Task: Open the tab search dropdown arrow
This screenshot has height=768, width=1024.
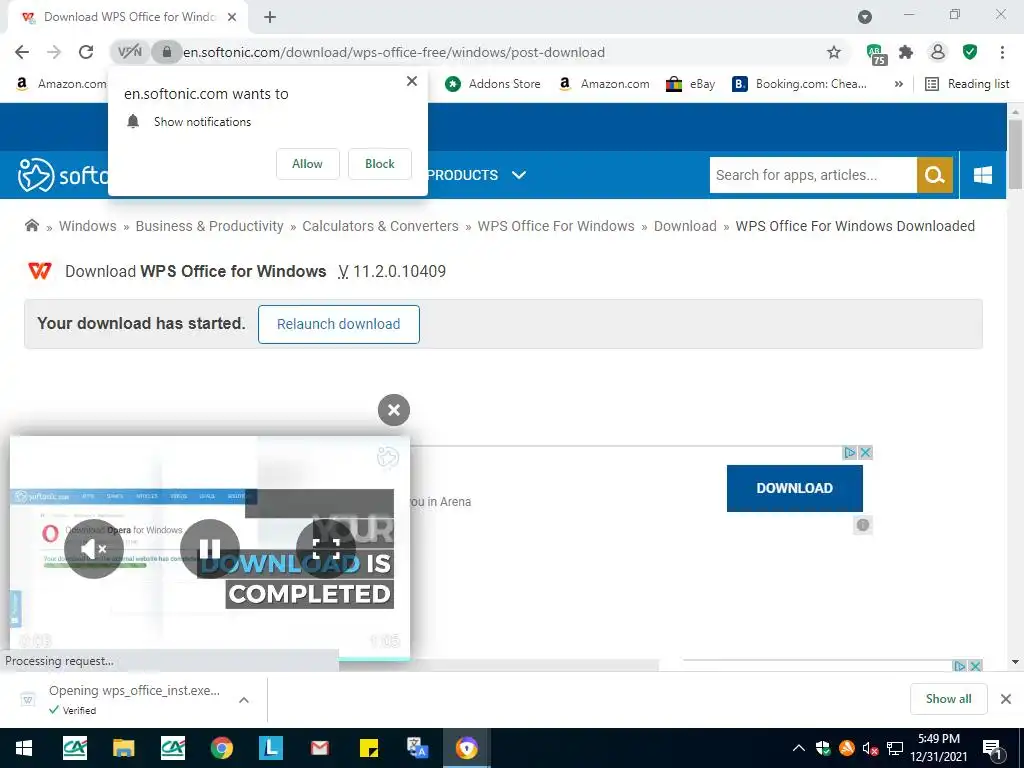Action: coord(865,17)
